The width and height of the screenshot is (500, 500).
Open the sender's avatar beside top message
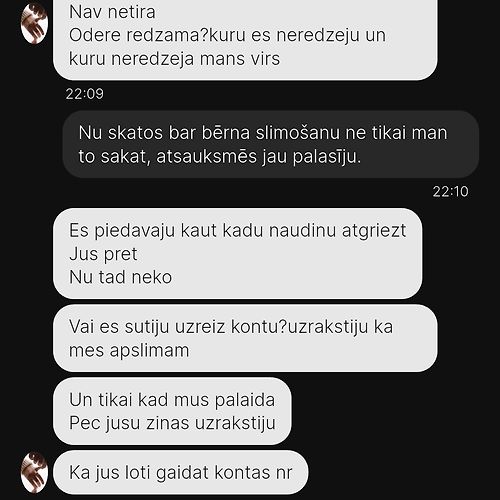(34, 24)
